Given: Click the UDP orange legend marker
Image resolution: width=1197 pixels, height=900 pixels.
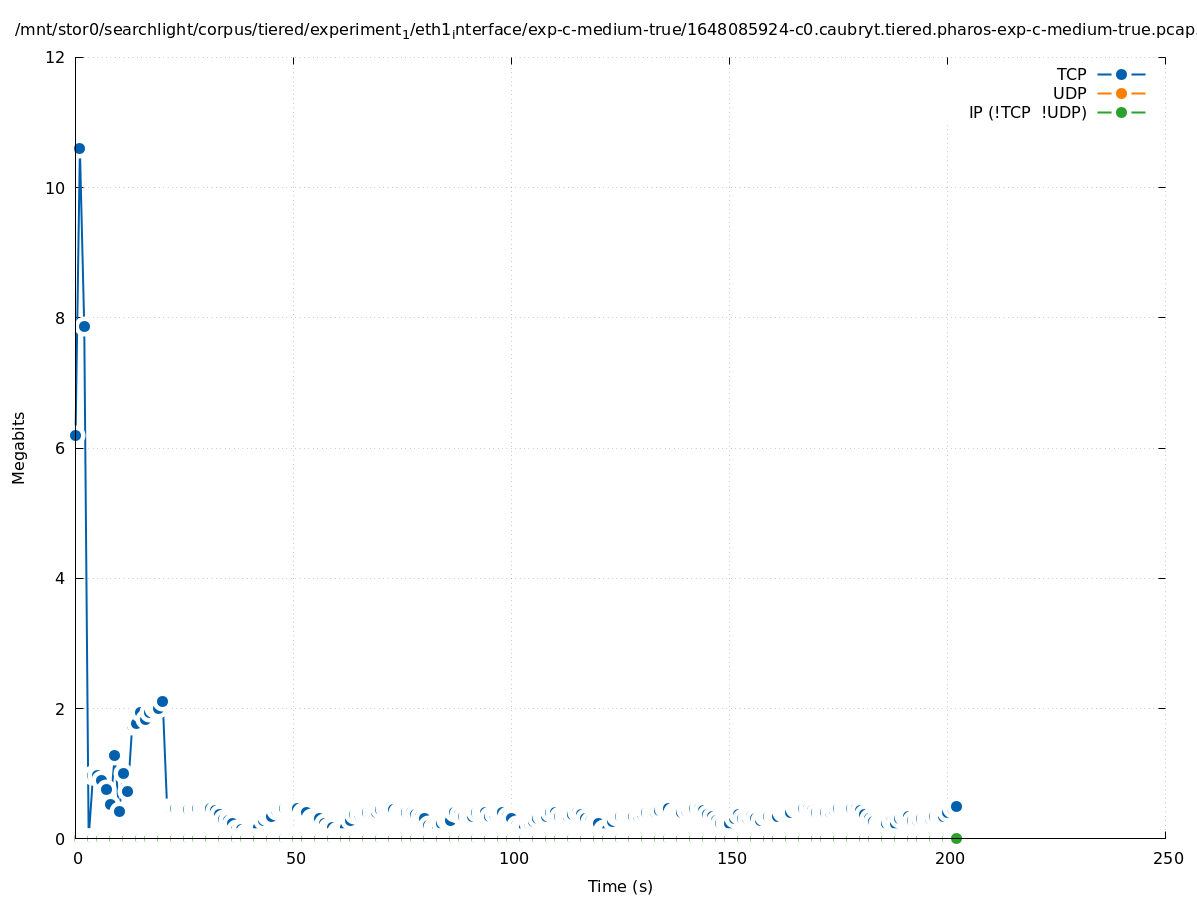Looking at the screenshot, I should [x=1121, y=93].
